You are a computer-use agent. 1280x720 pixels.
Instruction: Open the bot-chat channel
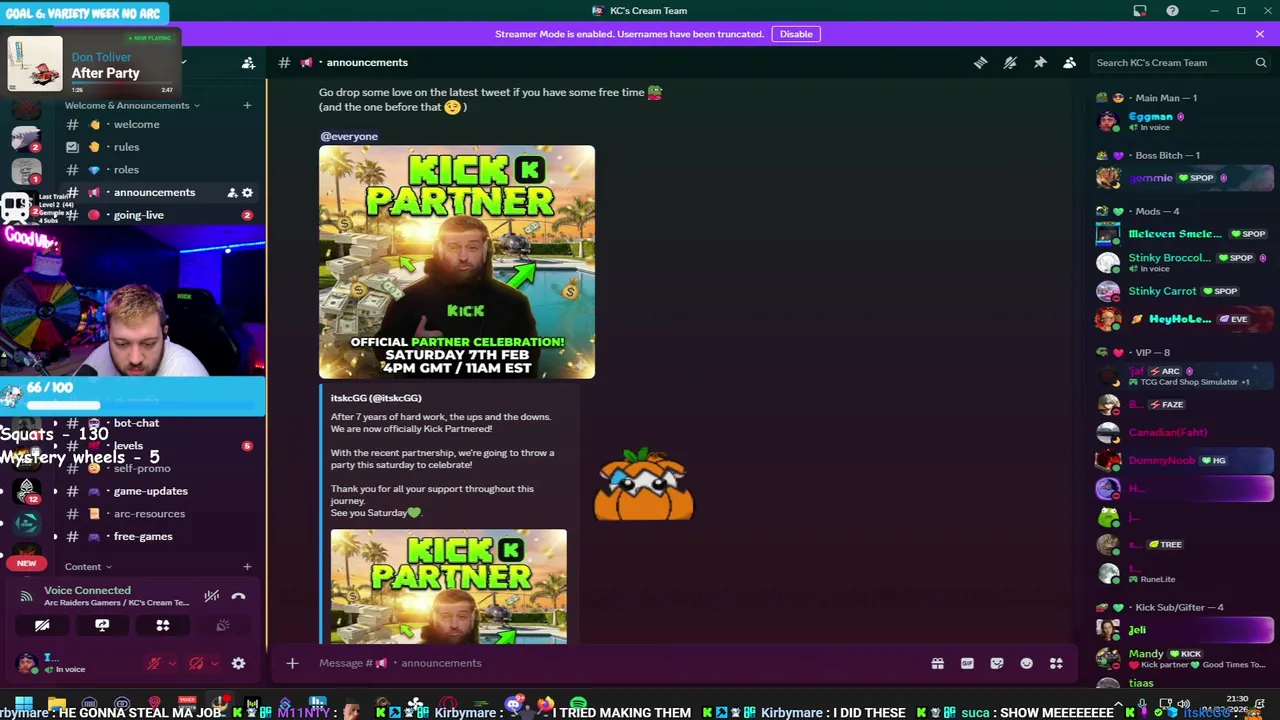(160, 423)
